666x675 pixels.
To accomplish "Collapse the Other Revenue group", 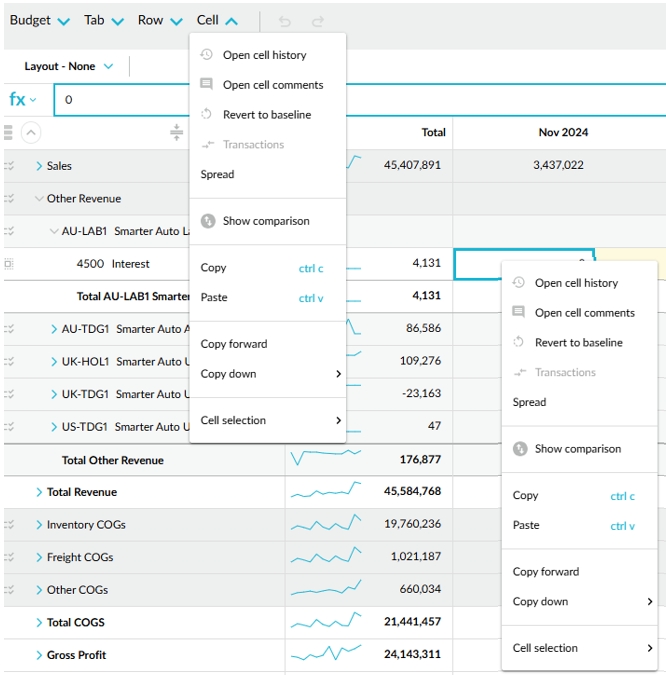I will 40,199.
